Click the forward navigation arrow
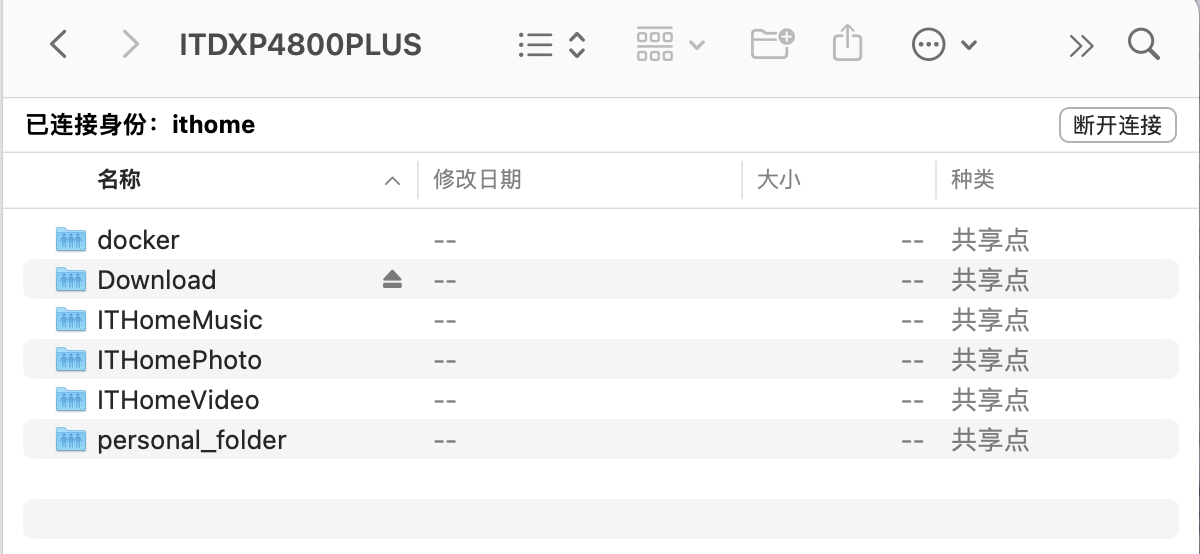 (129, 45)
